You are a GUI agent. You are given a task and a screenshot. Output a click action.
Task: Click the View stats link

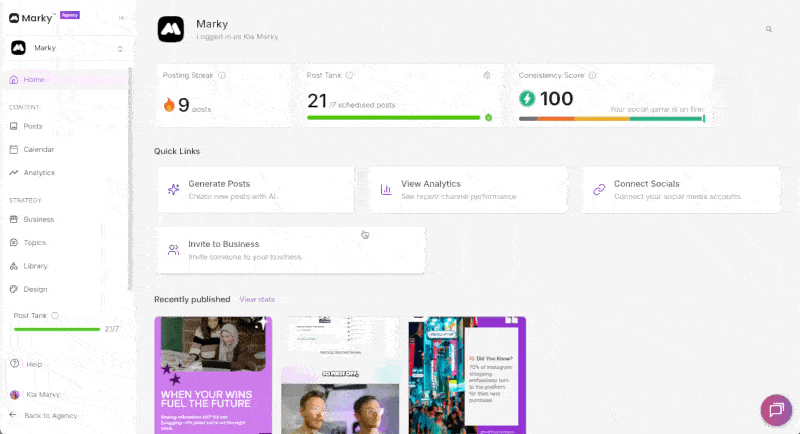[x=257, y=299]
